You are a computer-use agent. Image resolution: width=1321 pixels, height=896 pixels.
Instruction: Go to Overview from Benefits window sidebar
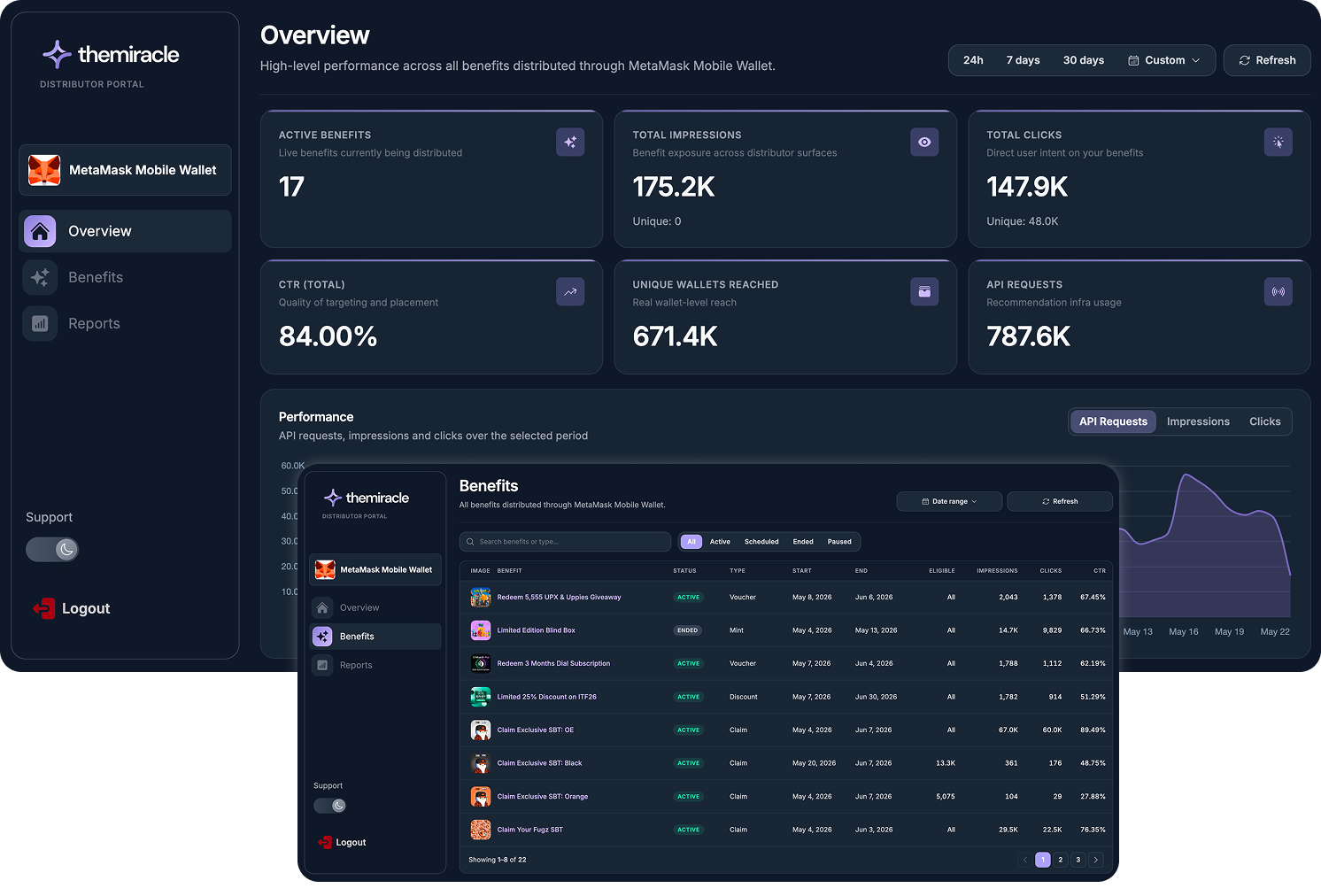375,607
